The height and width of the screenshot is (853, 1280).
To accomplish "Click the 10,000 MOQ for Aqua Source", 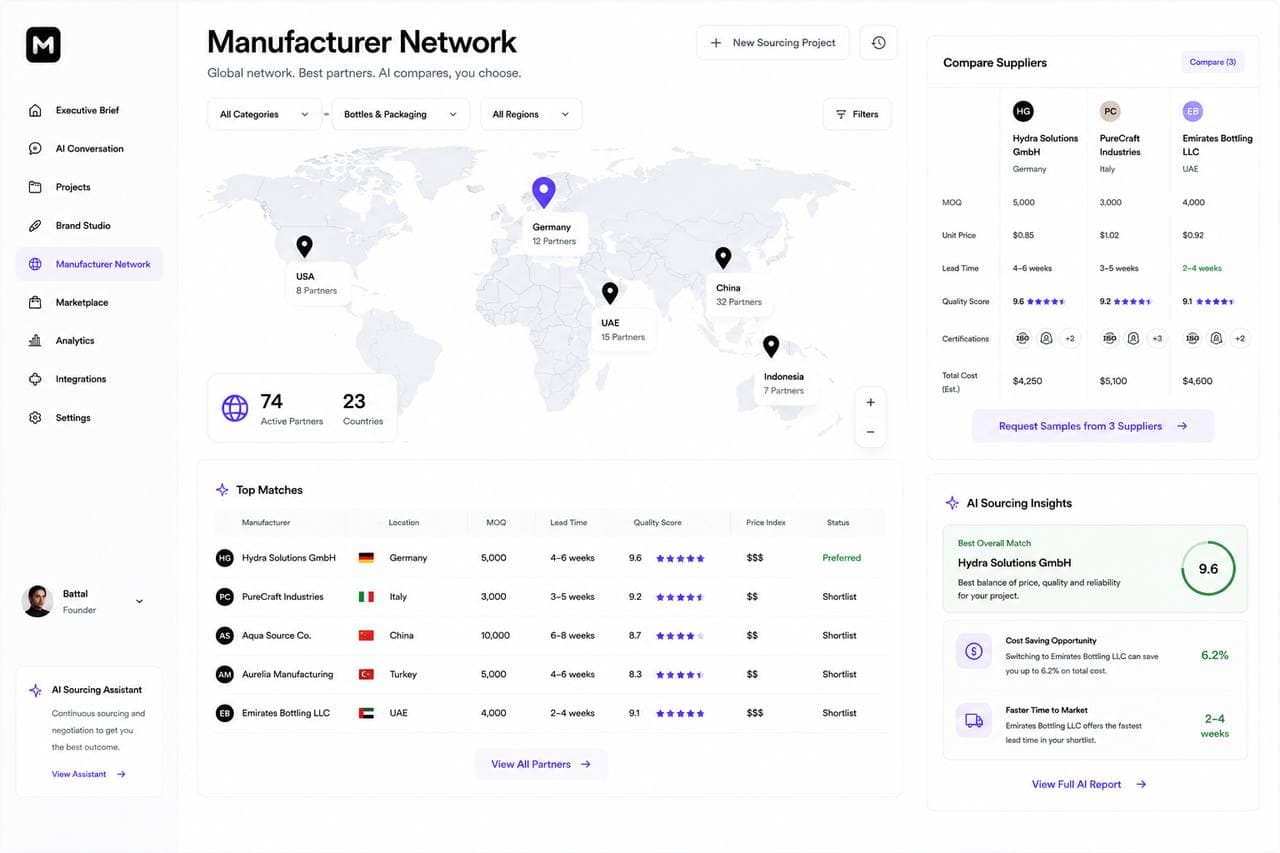I will (495, 636).
